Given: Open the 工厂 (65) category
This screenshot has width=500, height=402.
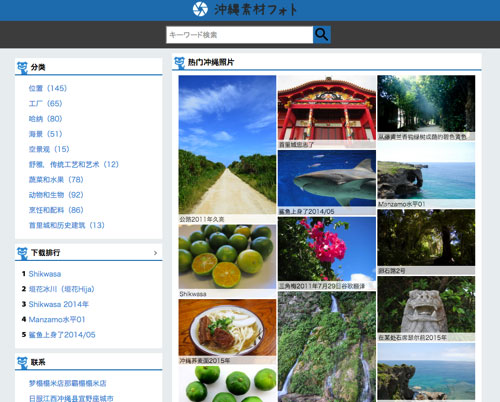Looking at the screenshot, I should pyautogui.click(x=45, y=103).
